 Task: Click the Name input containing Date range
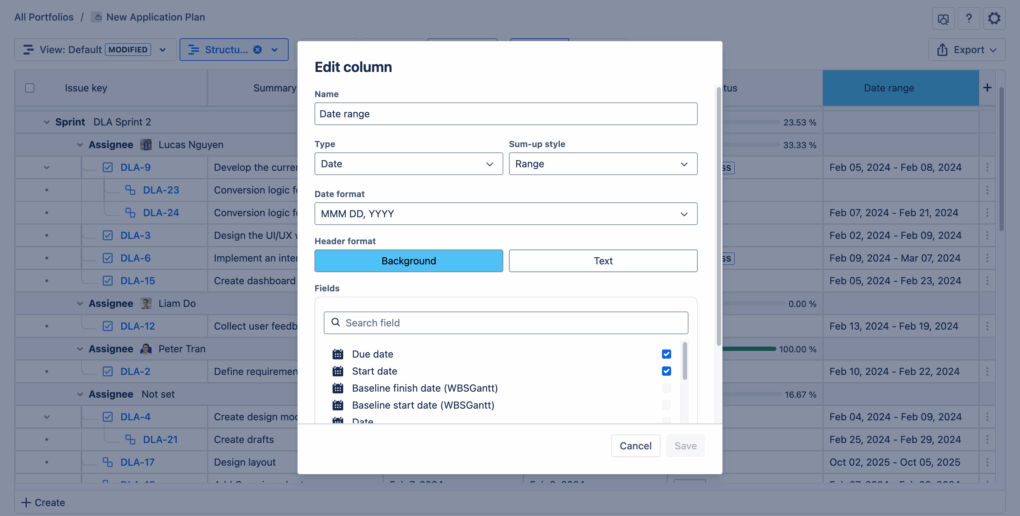point(506,114)
